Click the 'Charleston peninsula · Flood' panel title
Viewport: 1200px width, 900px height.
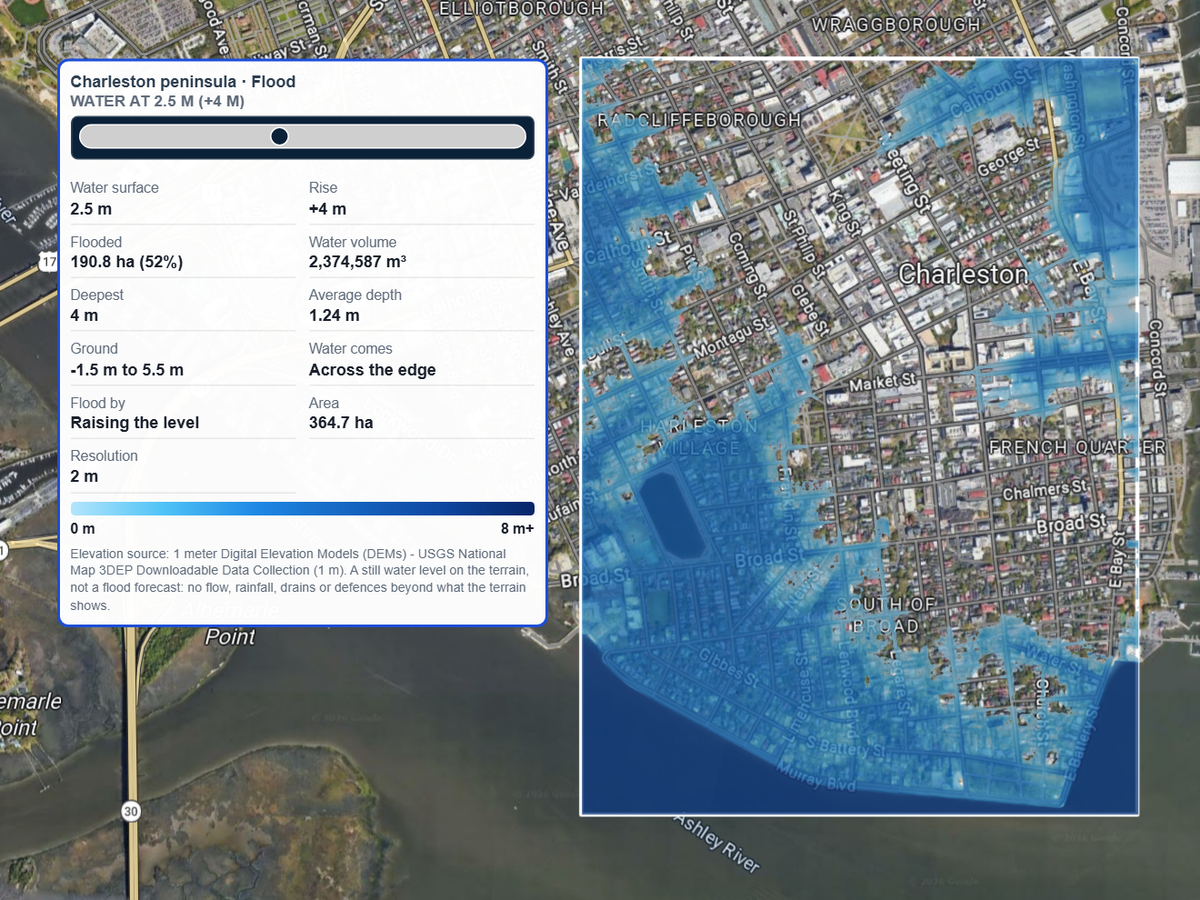183,81
